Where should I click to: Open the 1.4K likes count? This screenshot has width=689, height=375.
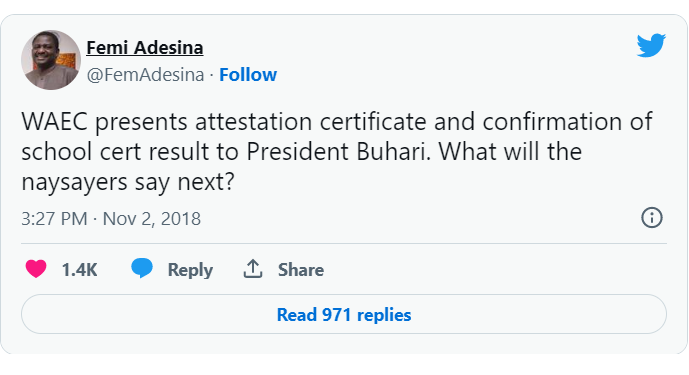pos(79,269)
